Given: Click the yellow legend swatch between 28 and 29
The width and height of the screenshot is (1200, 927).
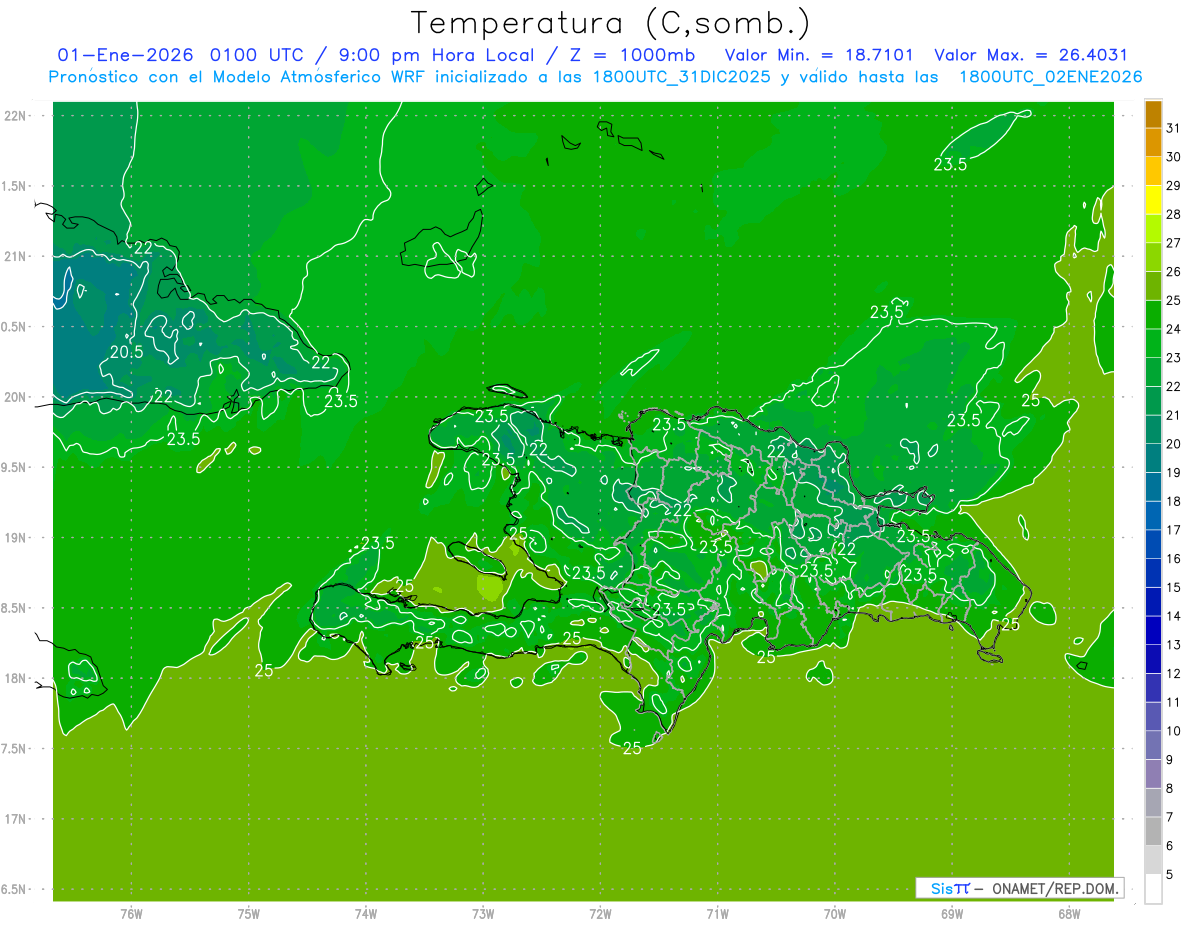Looking at the screenshot, I should [1153, 200].
